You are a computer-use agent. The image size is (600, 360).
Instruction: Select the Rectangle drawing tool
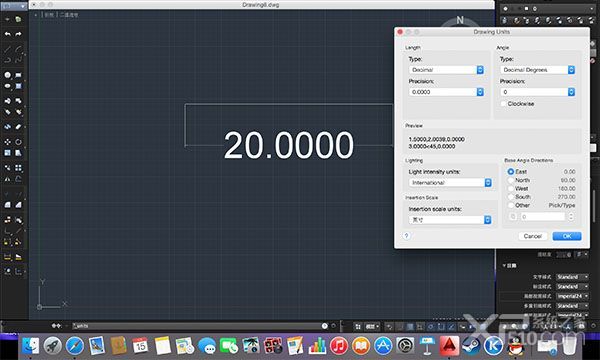coord(18,75)
